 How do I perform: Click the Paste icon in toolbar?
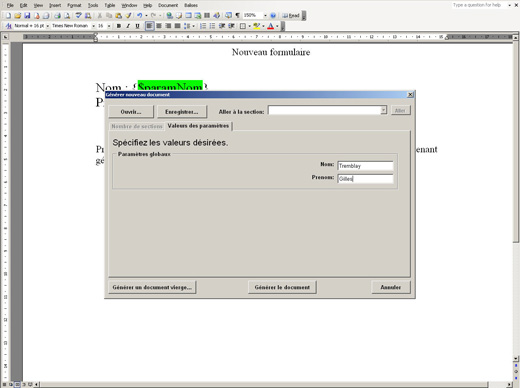tap(118, 15)
